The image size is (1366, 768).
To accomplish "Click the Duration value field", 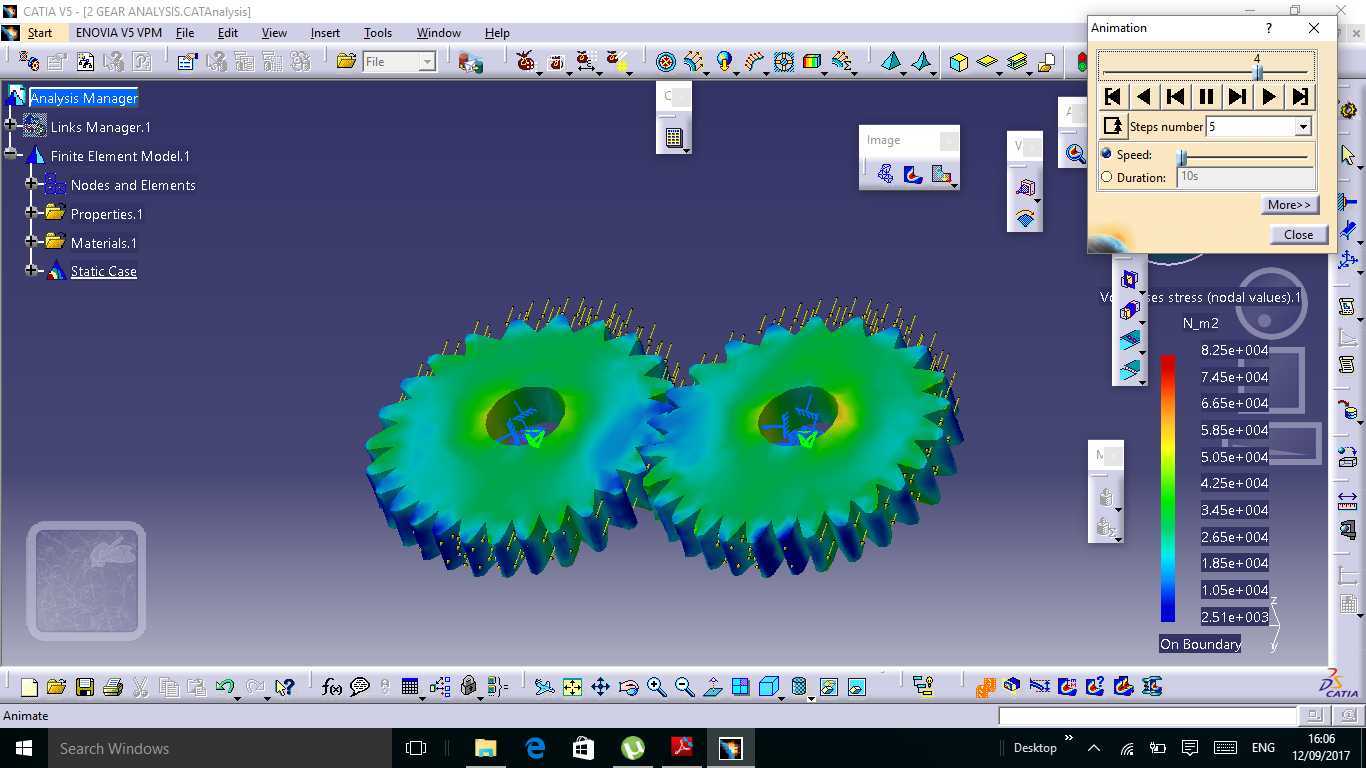I will click(x=1245, y=177).
